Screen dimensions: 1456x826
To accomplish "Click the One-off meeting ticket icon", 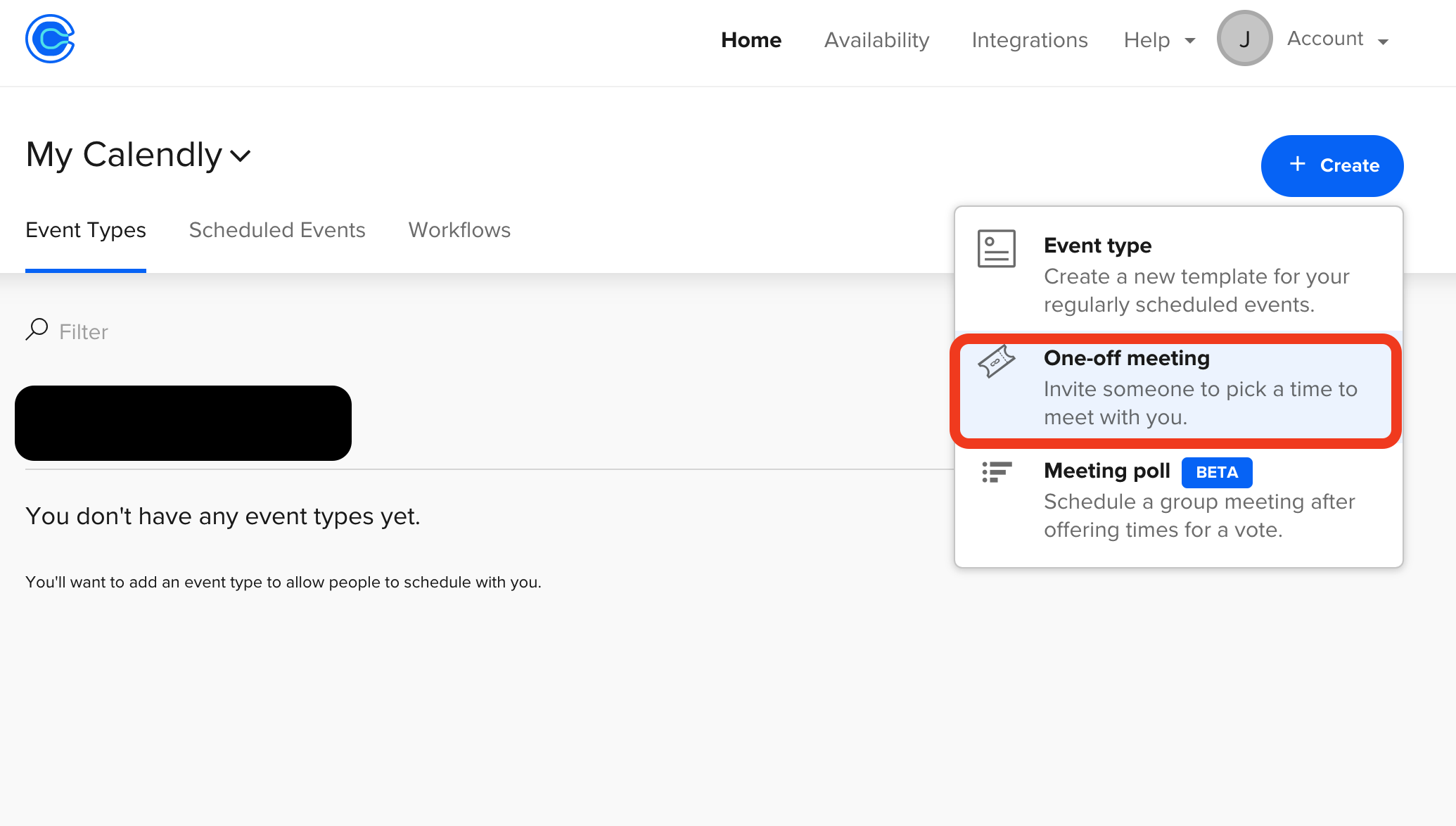I will point(997,362).
